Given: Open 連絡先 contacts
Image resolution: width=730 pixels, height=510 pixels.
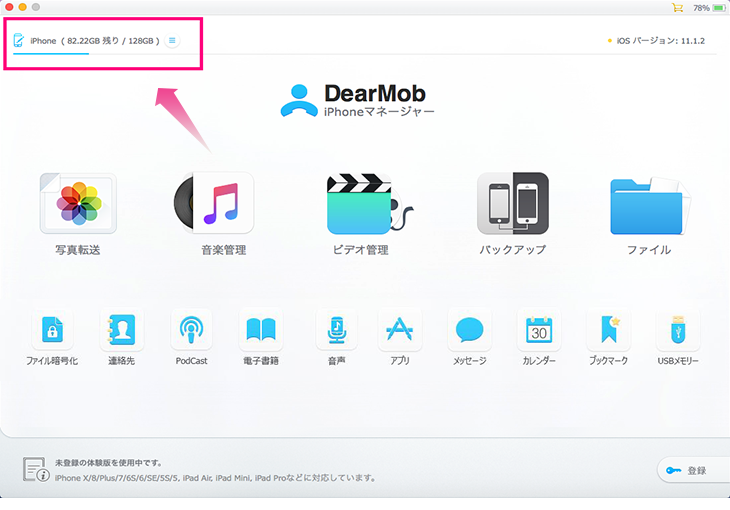Looking at the screenshot, I should (x=122, y=329).
